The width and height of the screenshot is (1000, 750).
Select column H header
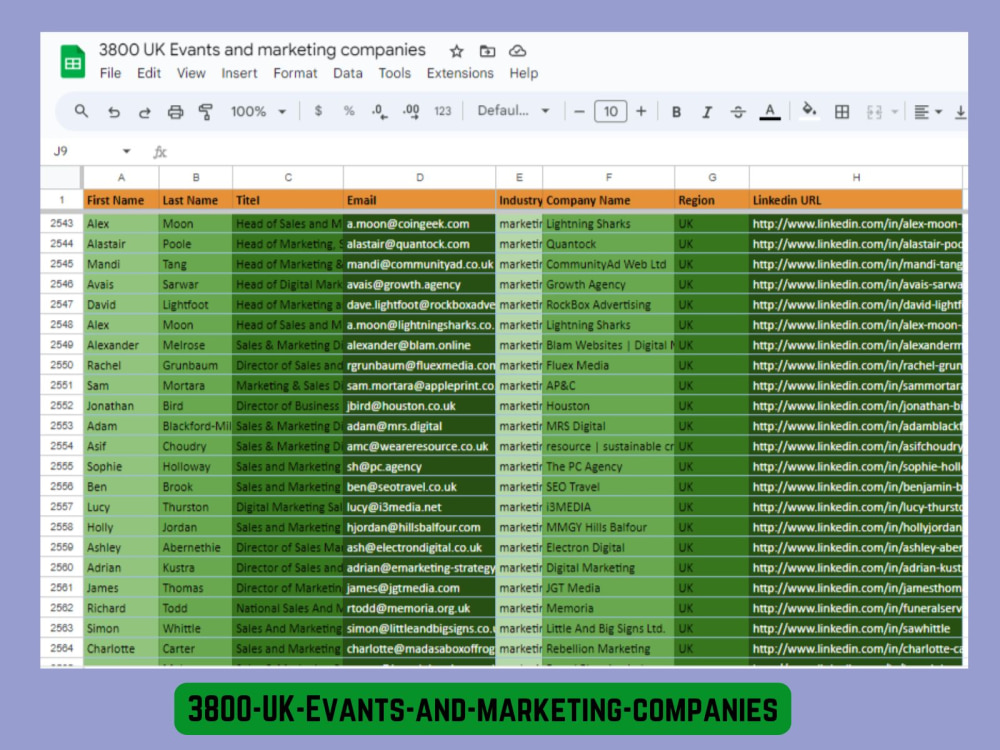coord(856,177)
